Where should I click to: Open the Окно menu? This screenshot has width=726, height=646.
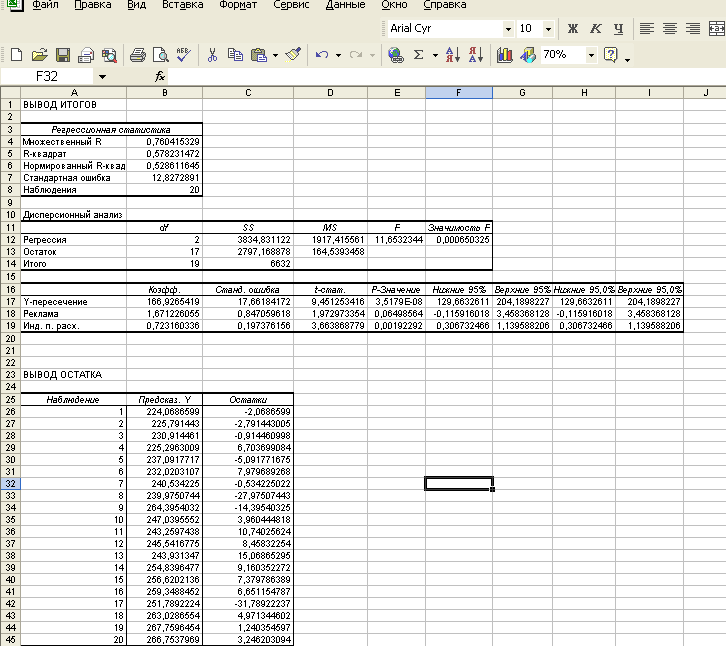pos(394,5)
